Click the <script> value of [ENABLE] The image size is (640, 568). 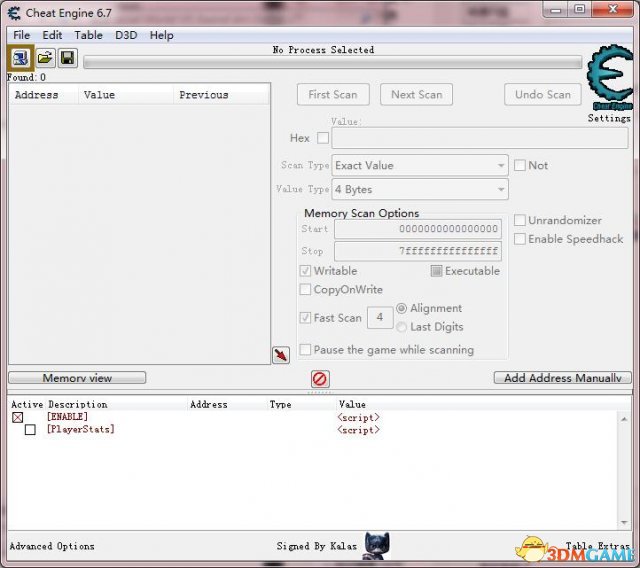point(358,417)
